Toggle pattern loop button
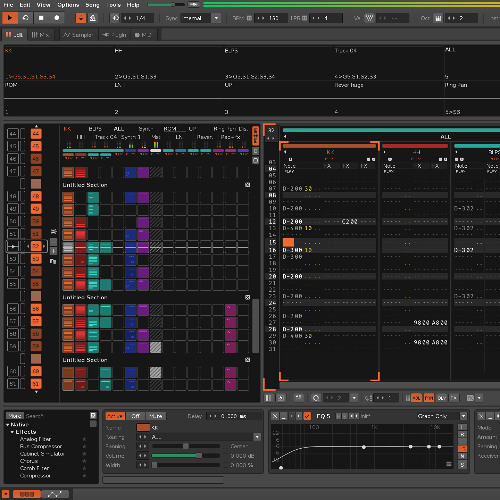Screen dimensions: 500x500 coord(26,18)
